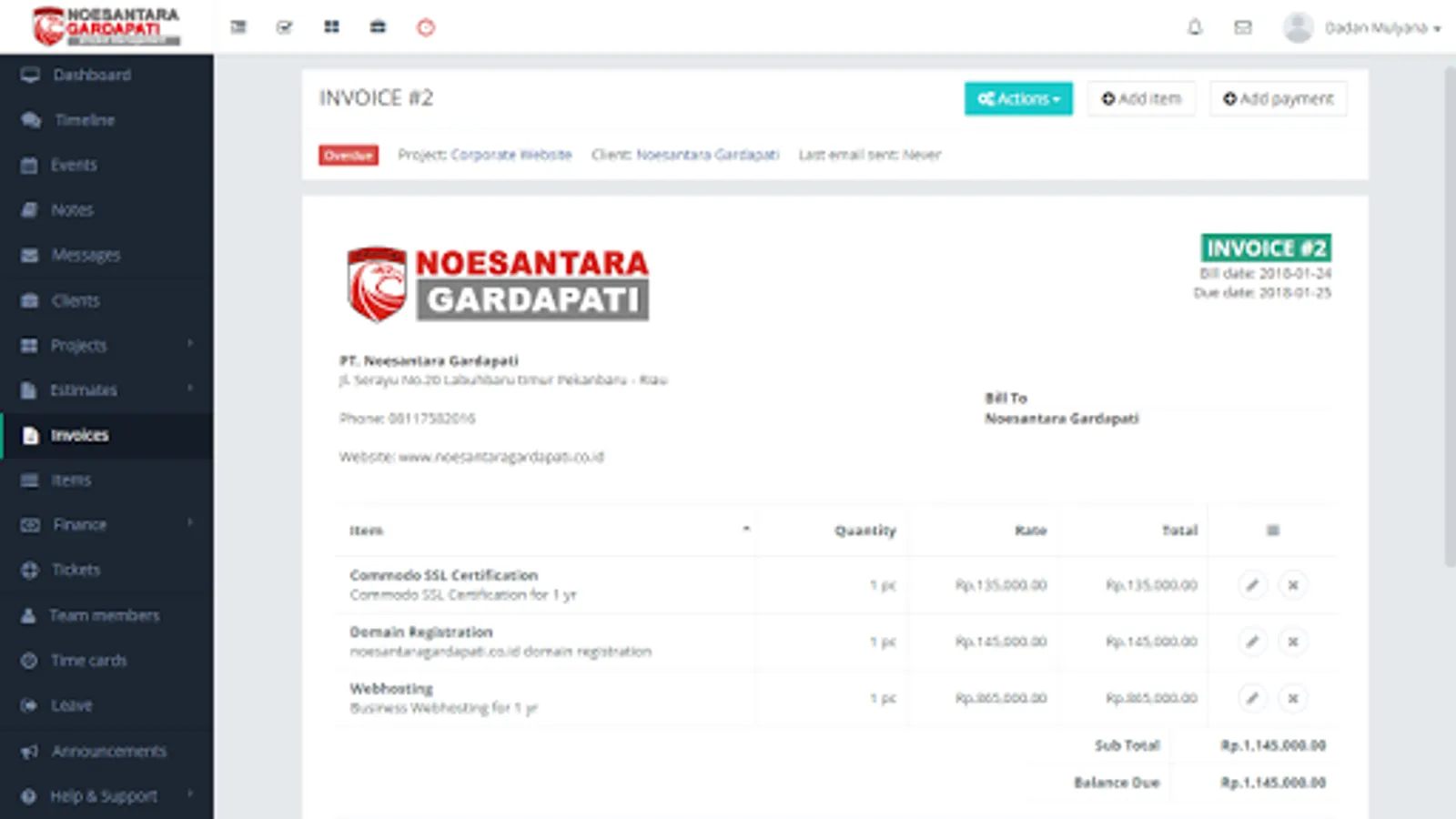Open Estimates in the sidebar
The image size is (1456, 819).
pyautogui.click(x=84, y=389)
